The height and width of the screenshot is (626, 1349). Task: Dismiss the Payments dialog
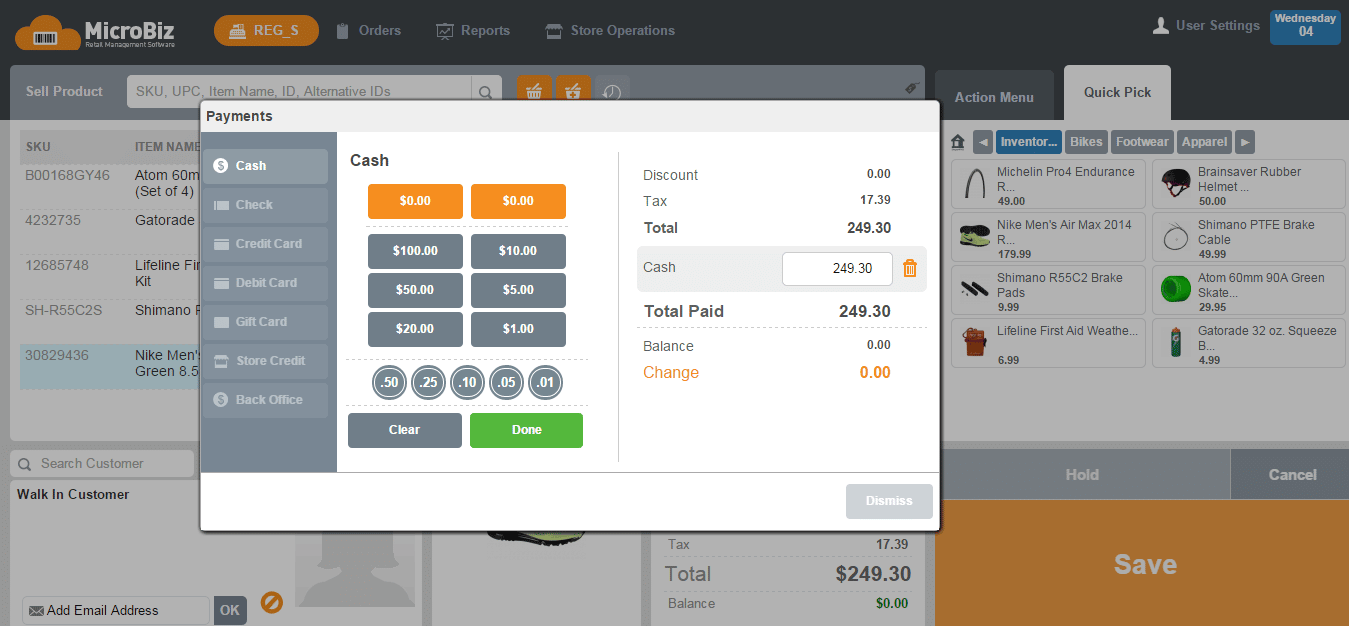point(889,501)
